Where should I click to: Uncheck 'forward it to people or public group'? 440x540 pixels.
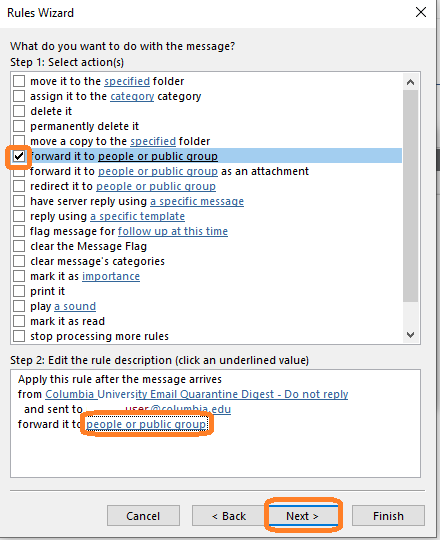pos(19,156)
